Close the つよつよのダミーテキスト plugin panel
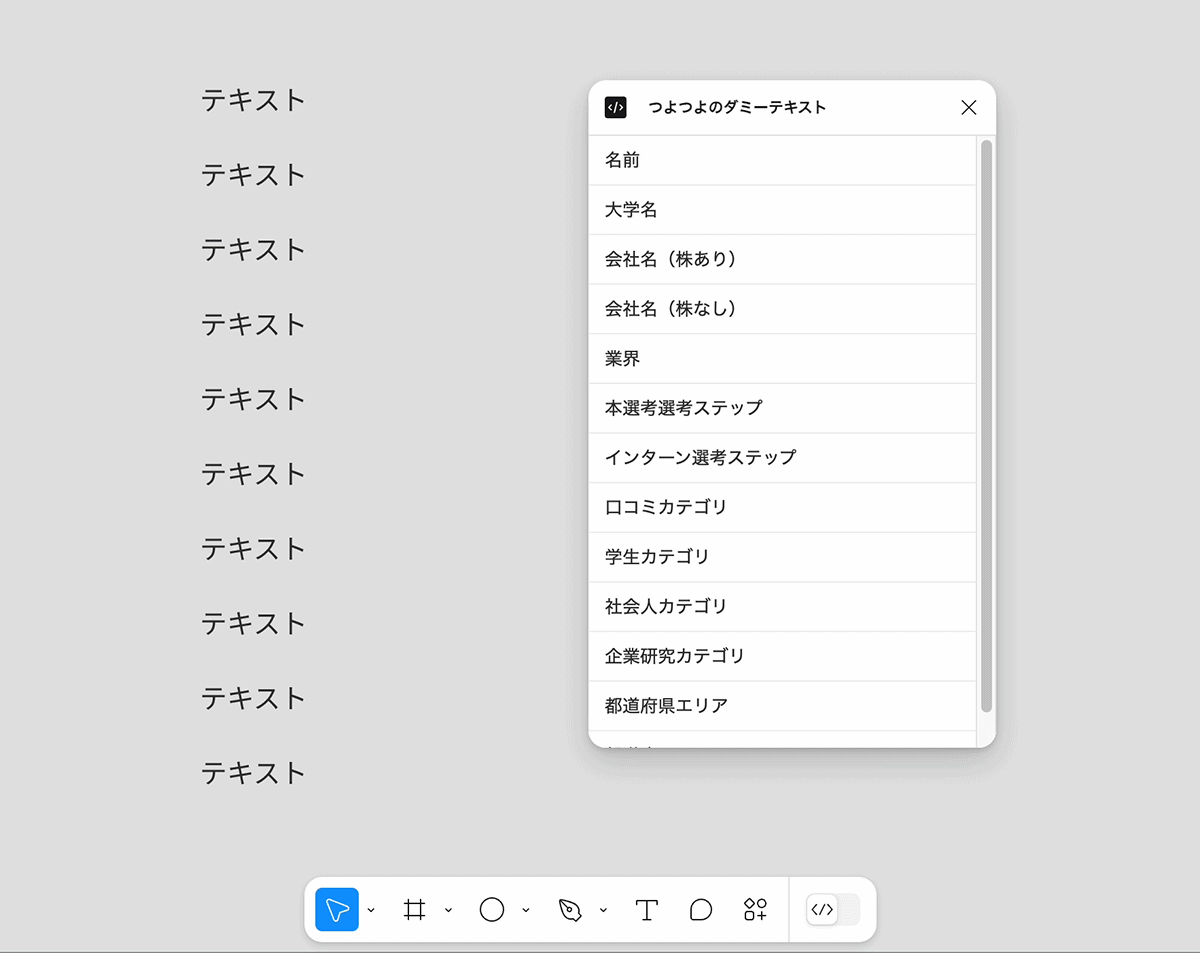 pos(968,108)
